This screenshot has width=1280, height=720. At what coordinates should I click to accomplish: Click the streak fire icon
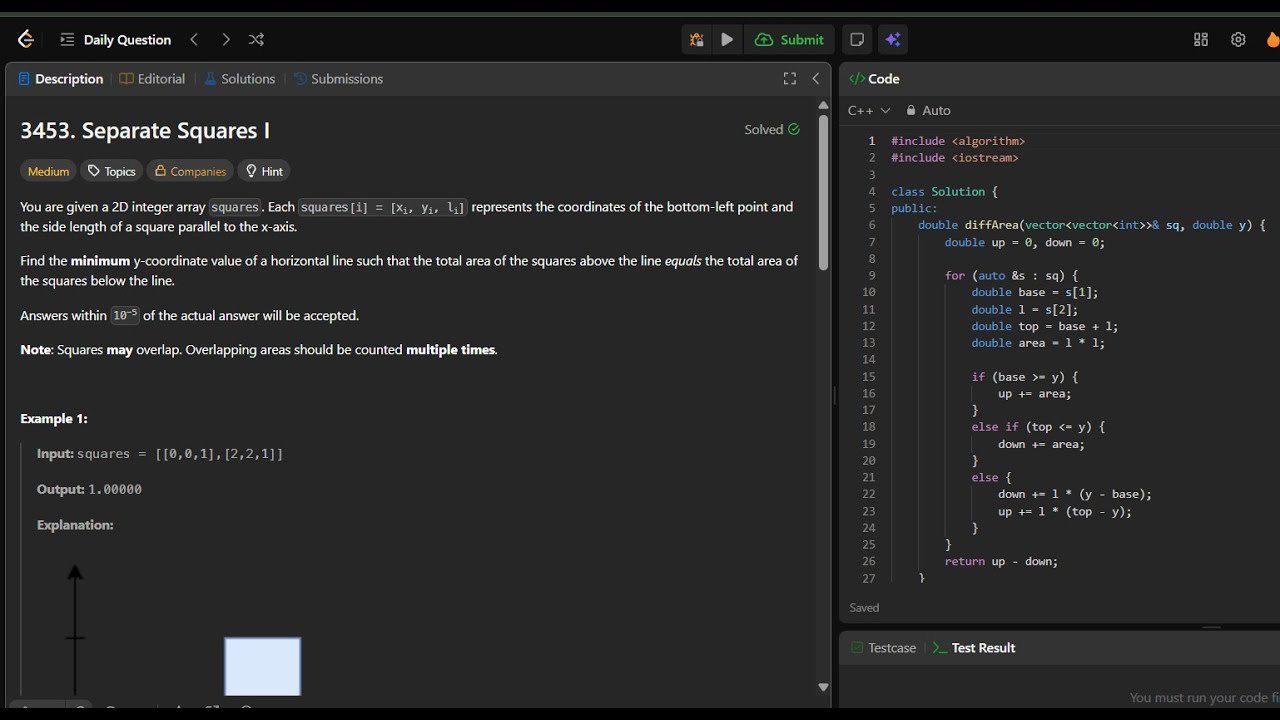click(x=1273, y=40)
